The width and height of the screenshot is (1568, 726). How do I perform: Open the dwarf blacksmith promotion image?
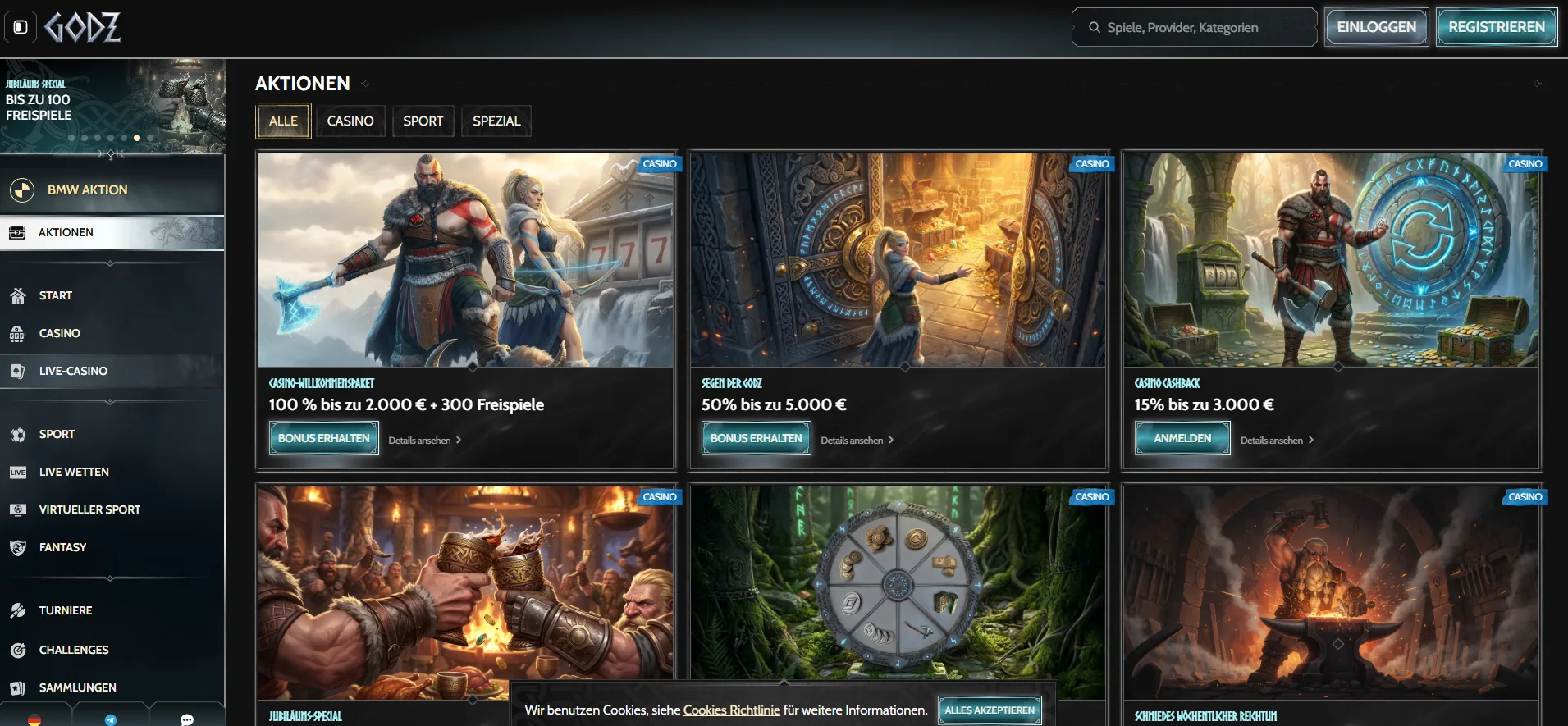[x=1332, y=592]
